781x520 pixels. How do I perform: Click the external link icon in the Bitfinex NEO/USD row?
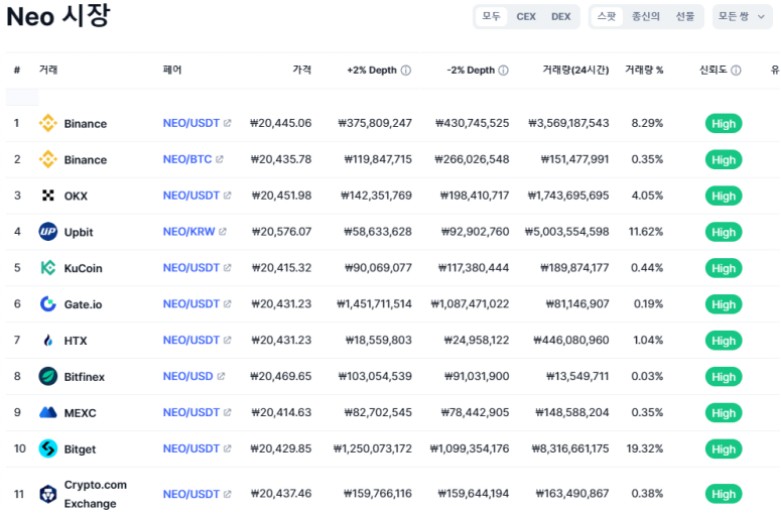(221, 376)
